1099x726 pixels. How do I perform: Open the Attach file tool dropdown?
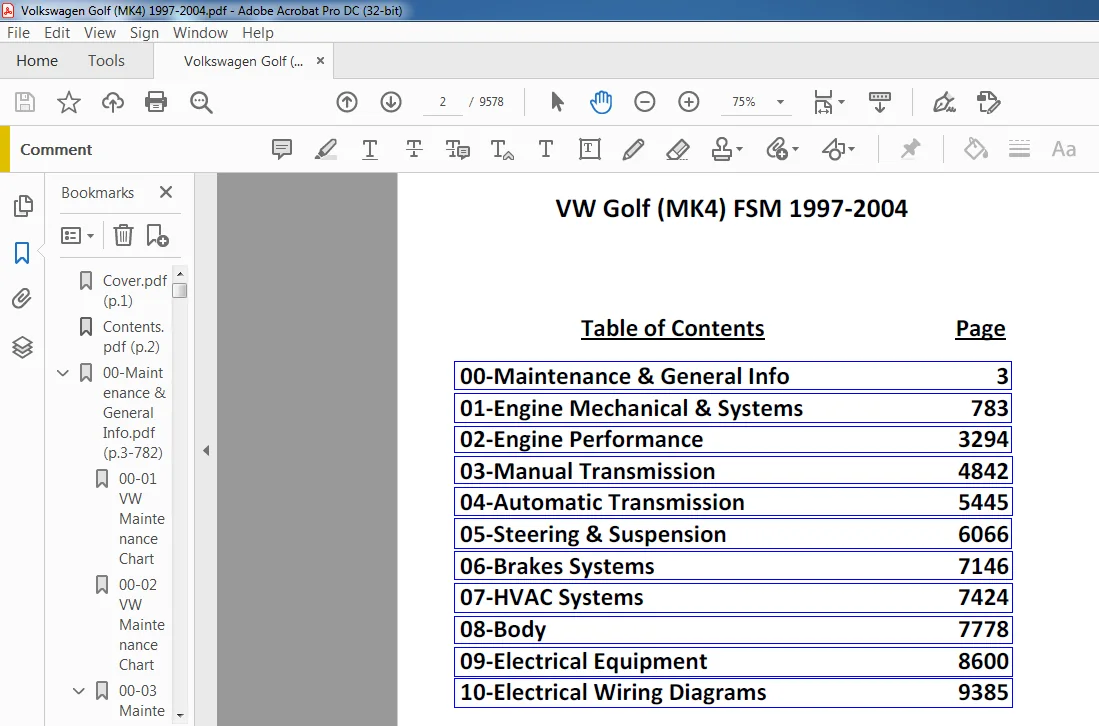(x=782, y=149)
